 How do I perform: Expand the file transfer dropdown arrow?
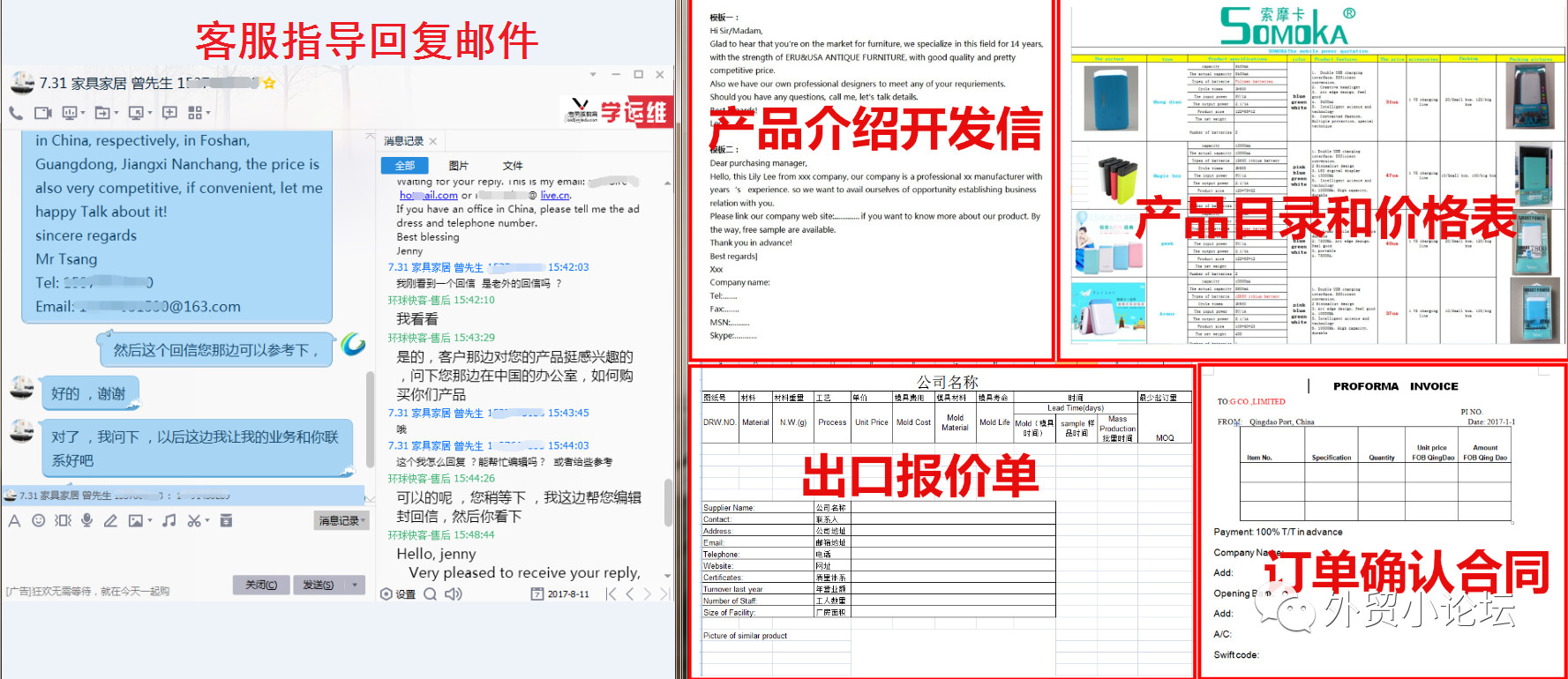[116, 113]
